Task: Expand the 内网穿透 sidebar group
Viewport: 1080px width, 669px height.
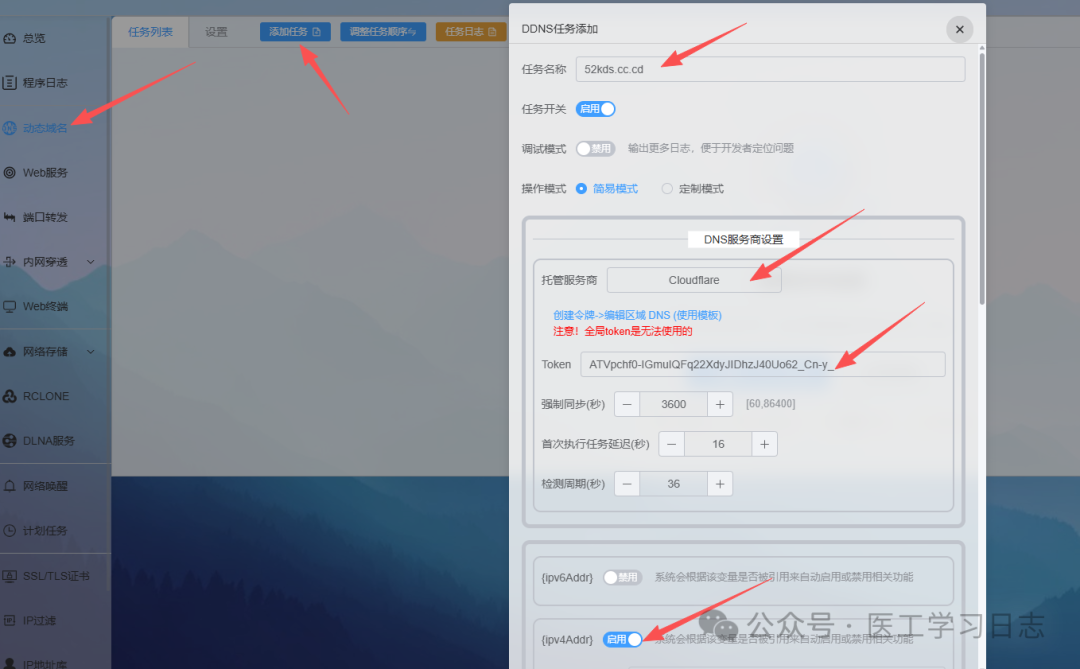Action: (x=44, y=261)
